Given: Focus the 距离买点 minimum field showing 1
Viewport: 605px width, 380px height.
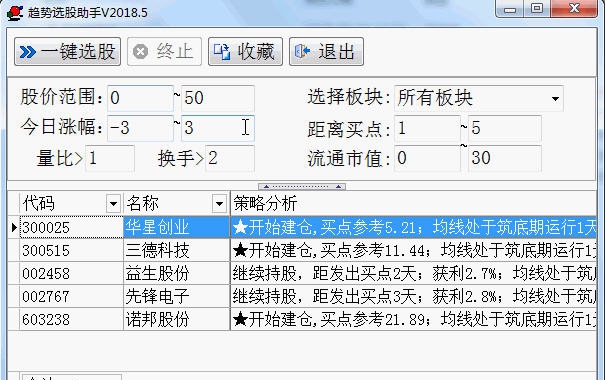Looking at the screenshot, I should point(428,128).
